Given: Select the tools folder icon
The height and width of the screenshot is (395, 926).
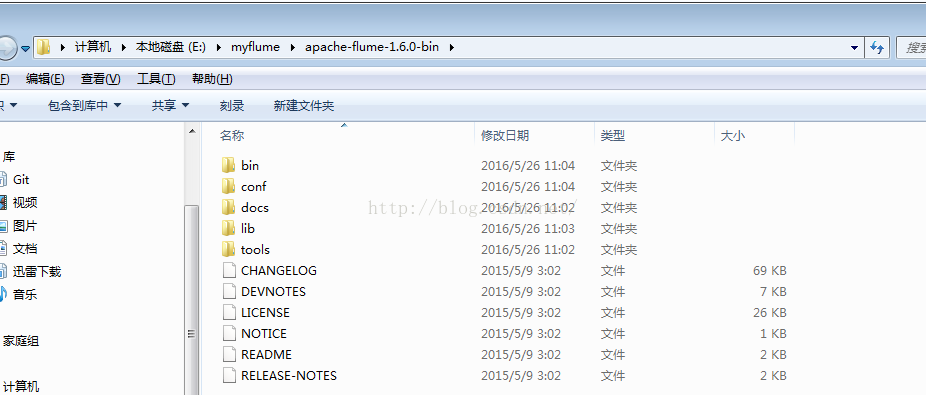Looking at the screenshot, I should coord(229,249).
